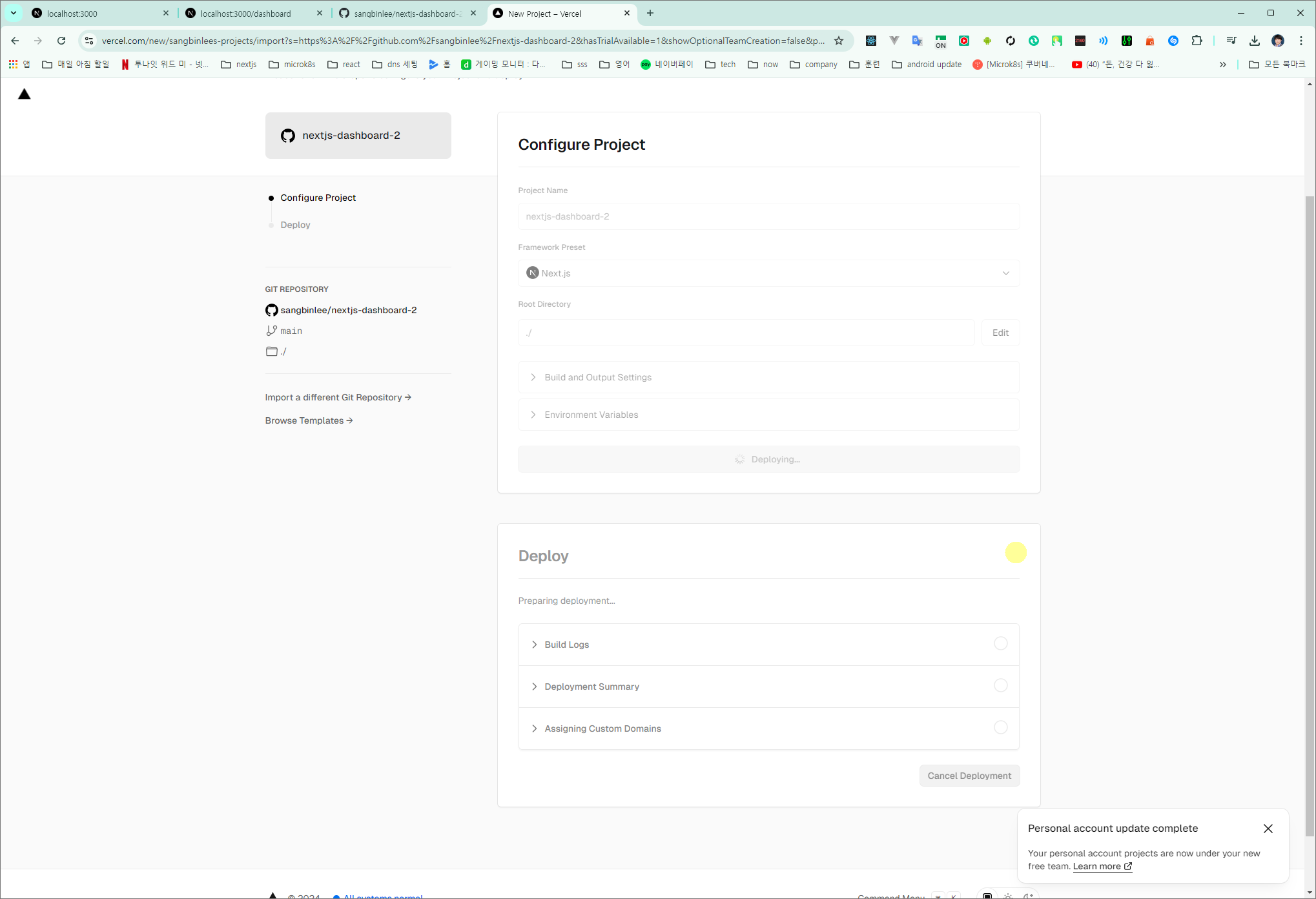The width and height of the screenshot is (1316, 899).
Task: Click the Build Logs status circle
Action: click(x=1000, y=643)
